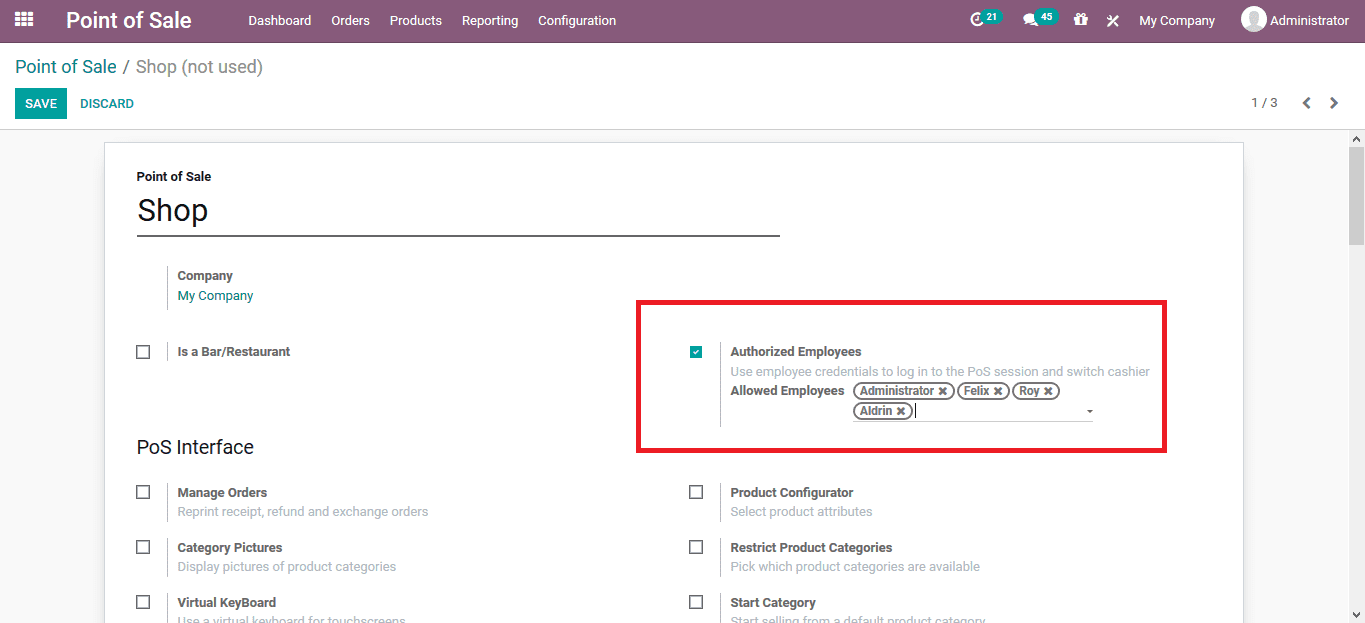Click the Restrict Product Categories label
1365x623 pixels.
811,547
